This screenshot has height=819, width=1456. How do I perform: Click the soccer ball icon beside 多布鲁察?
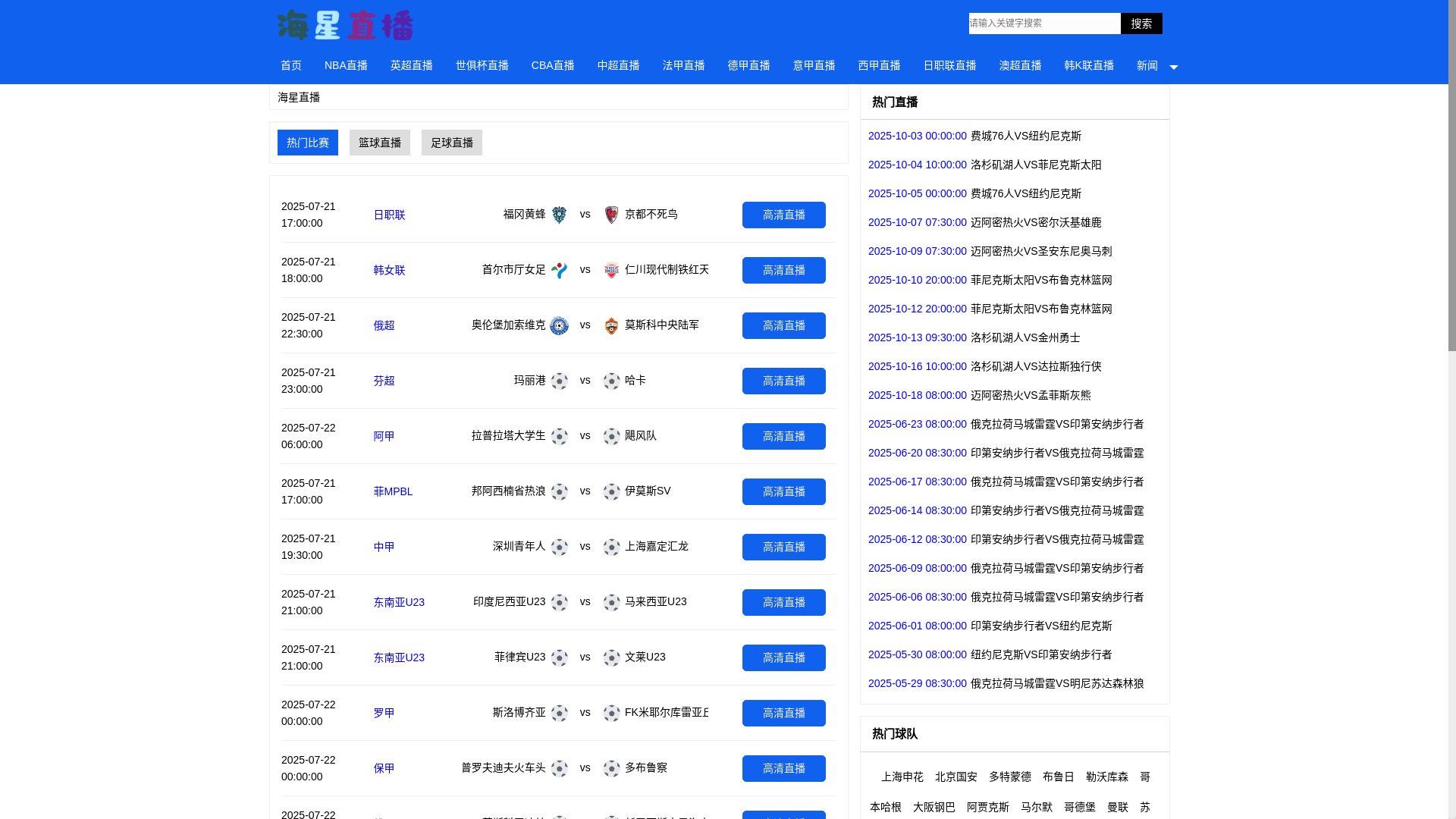coord(611,768)
